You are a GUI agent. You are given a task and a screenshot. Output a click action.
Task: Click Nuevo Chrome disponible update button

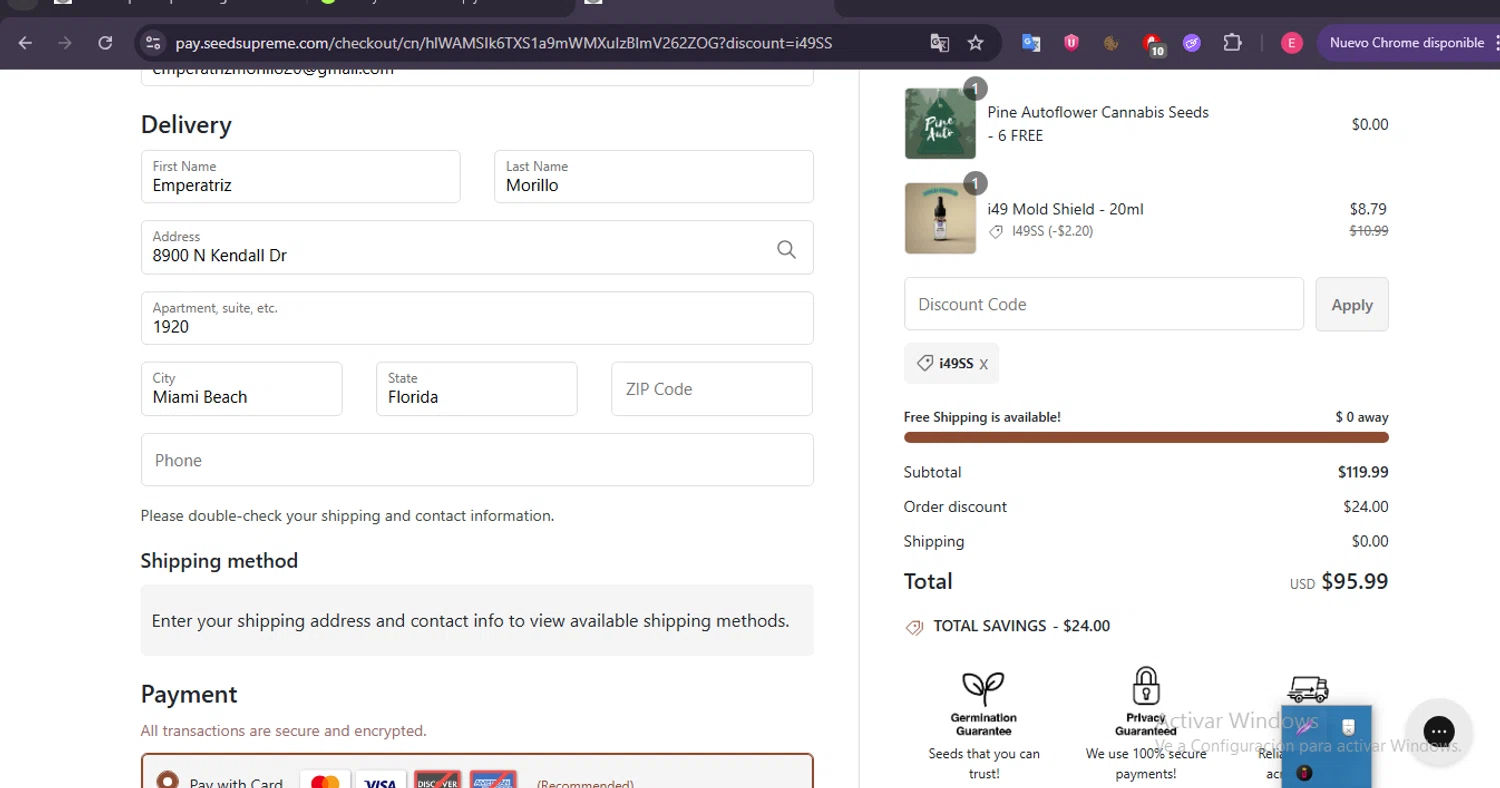coord(1406,43)
